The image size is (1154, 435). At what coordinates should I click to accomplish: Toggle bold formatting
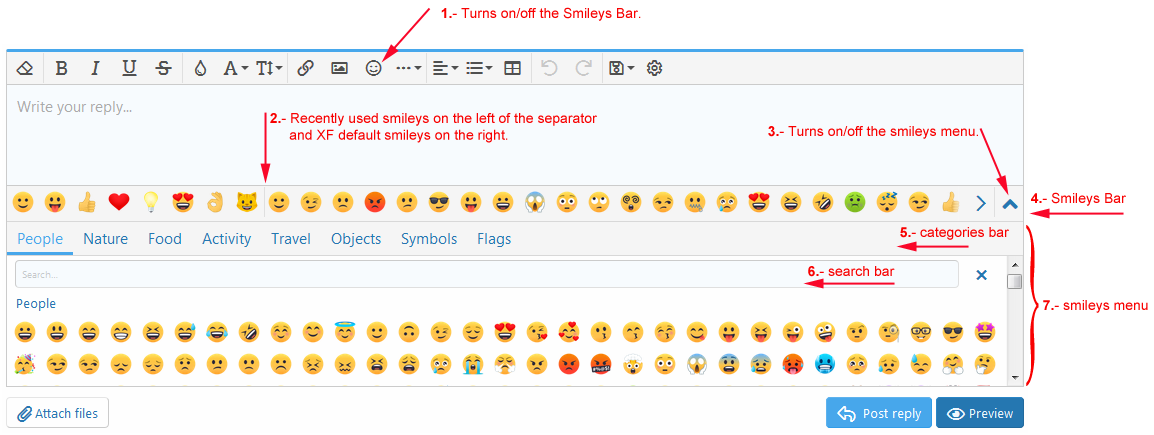62,68
